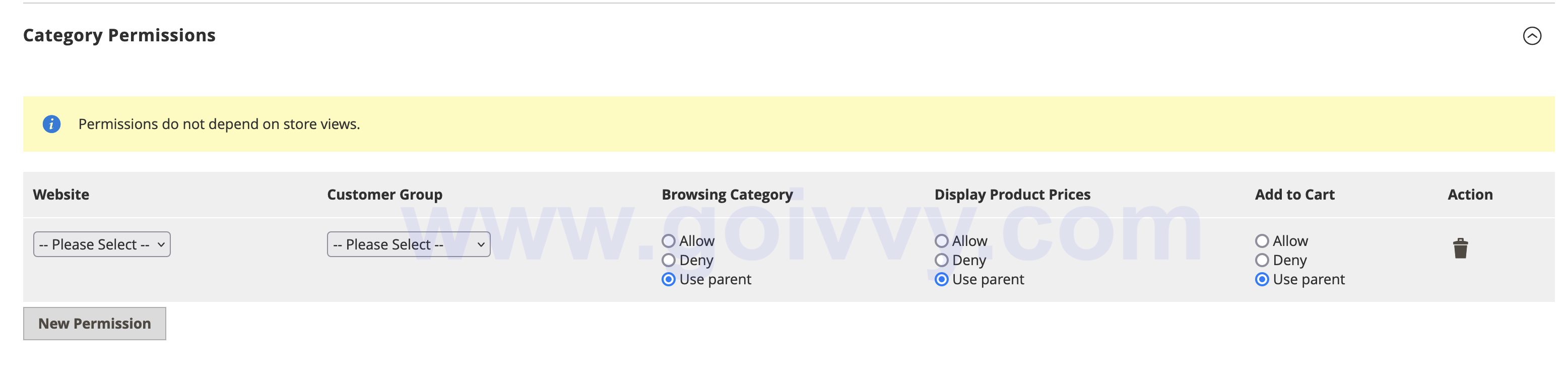Screen dimensions: 1568x373
Task: Select Allow for Display Product Prices
Action: [x=942, y=240]
